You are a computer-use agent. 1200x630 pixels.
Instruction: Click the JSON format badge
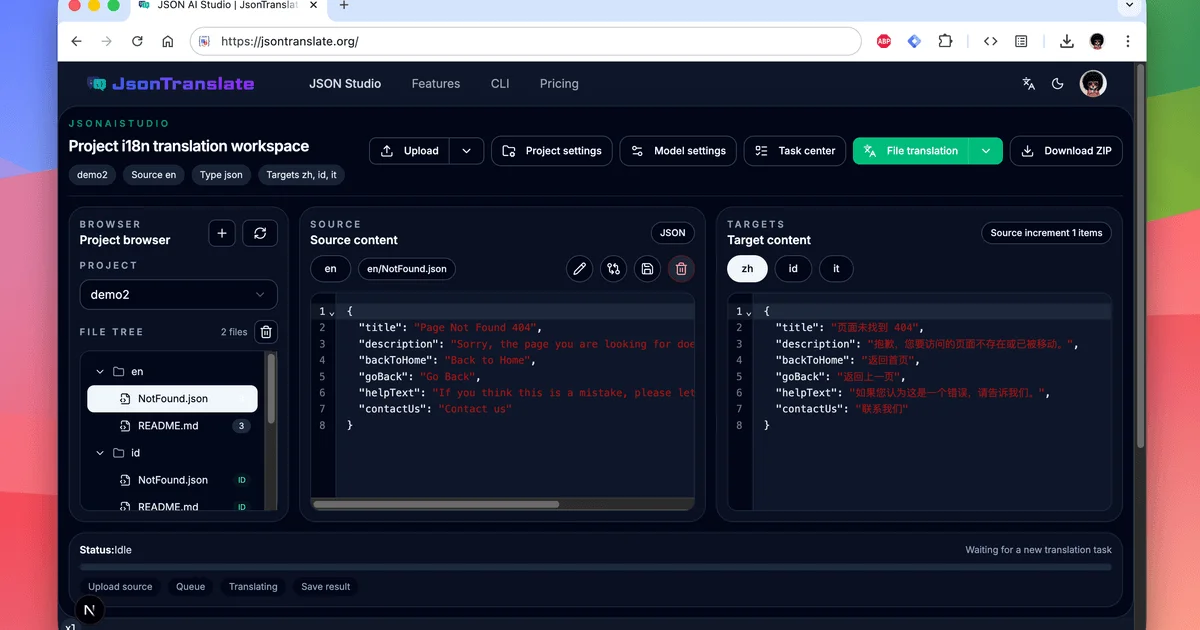(673, 233)
